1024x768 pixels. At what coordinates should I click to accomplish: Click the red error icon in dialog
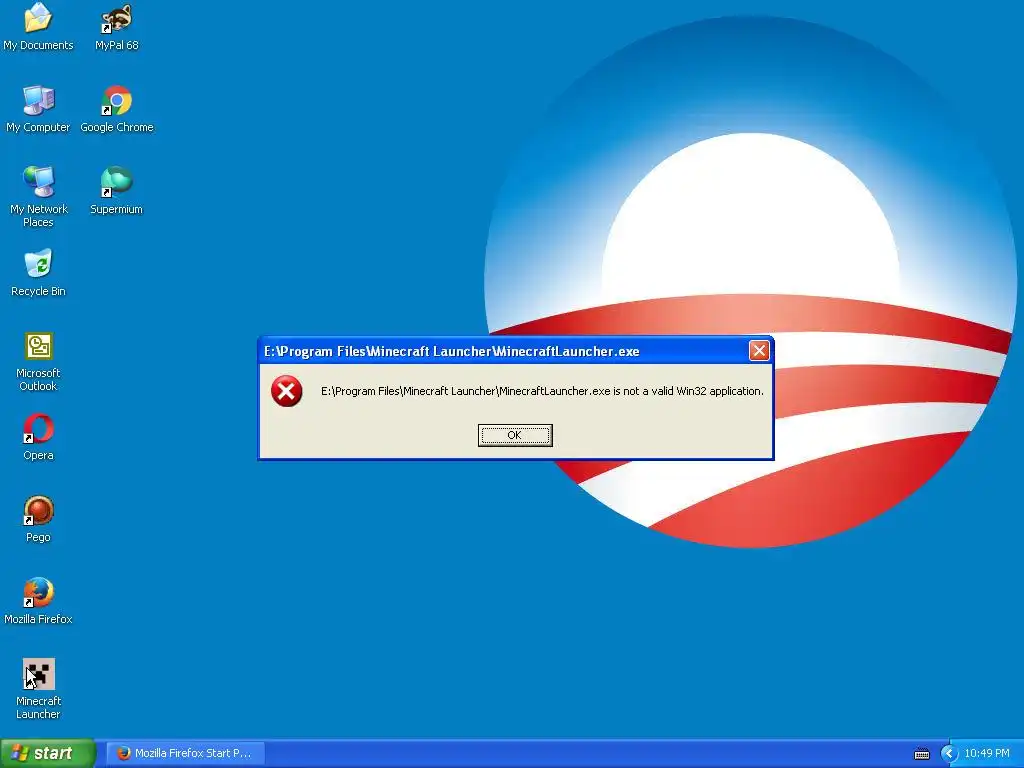point(286,391)
